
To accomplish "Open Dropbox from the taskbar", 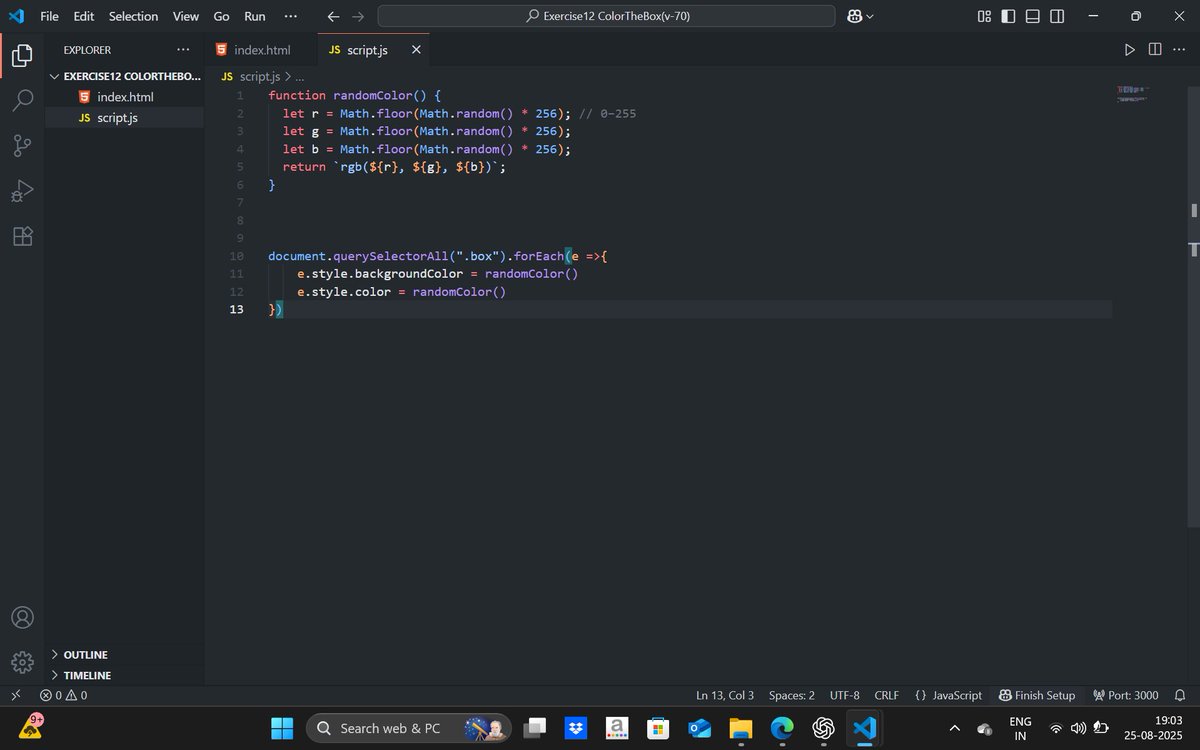I will 575,728.
